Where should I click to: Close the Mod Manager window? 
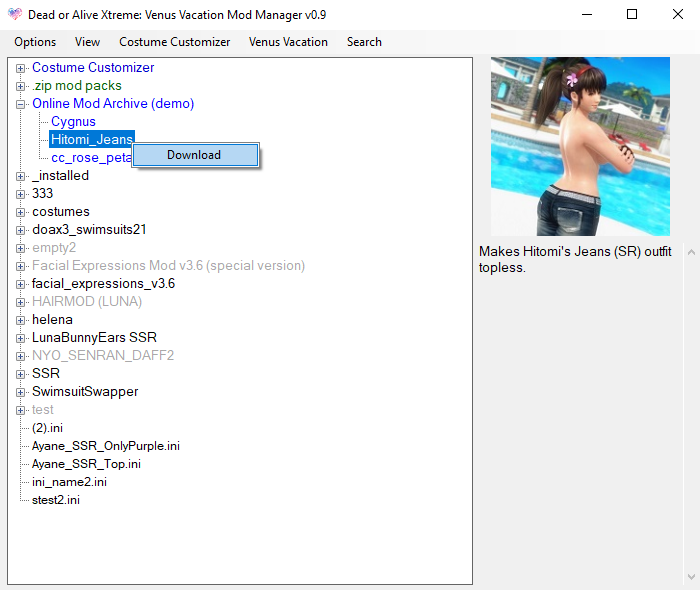[x=678, y=14]
